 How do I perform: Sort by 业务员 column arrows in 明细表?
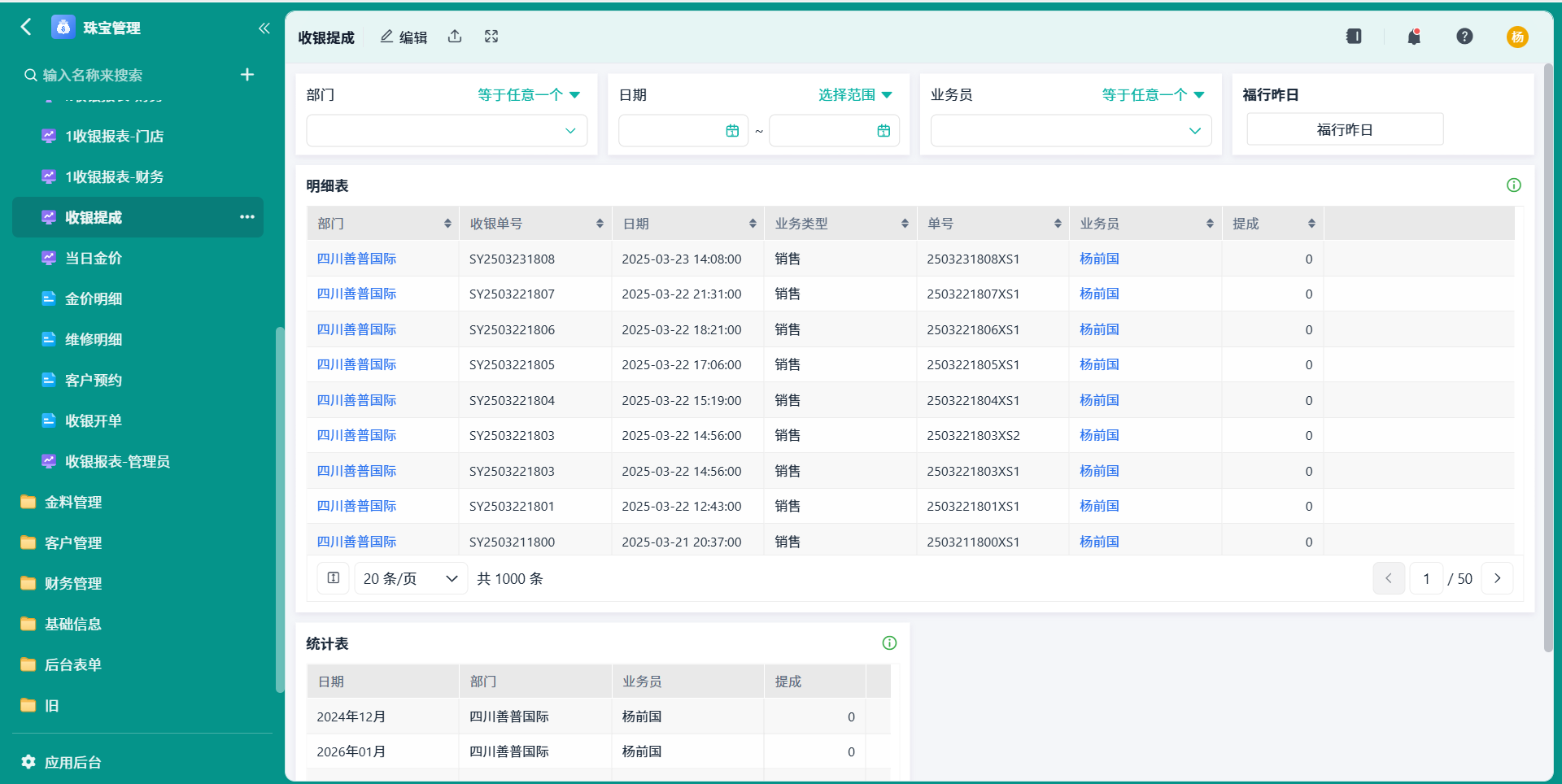[1210, 224]
